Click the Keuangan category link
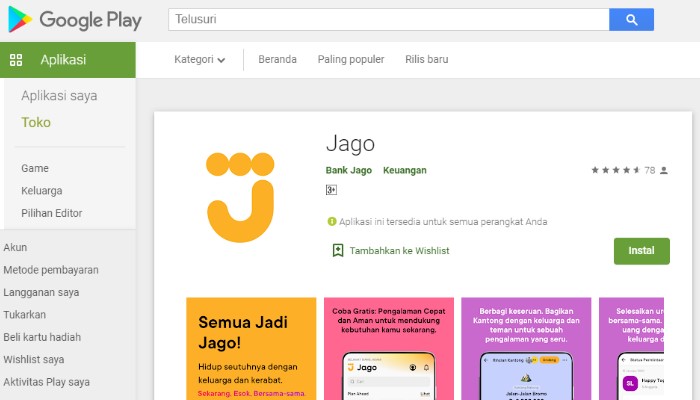The width and height of the screenshot is (700, 400). [x=404, y=170]
